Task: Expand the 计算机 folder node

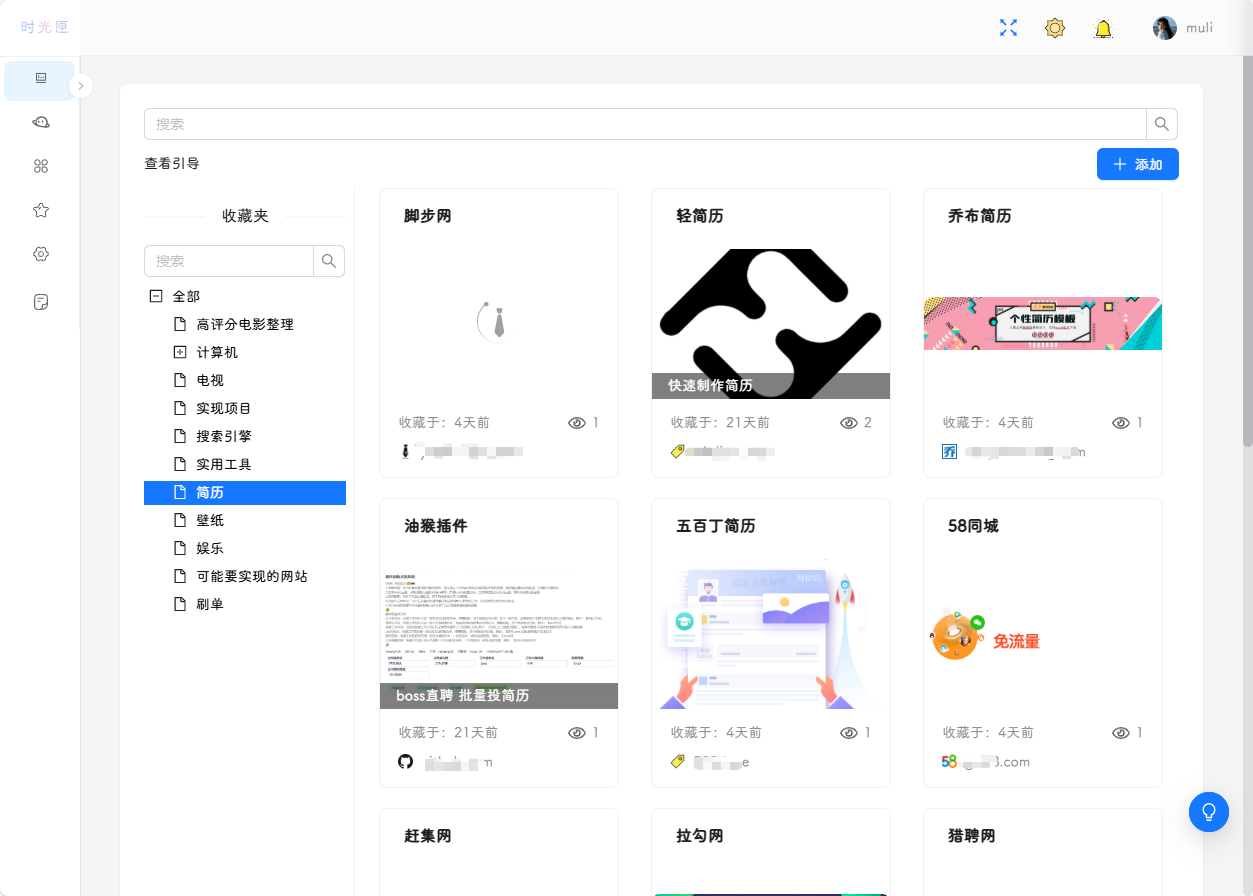Action: (180, 352)
